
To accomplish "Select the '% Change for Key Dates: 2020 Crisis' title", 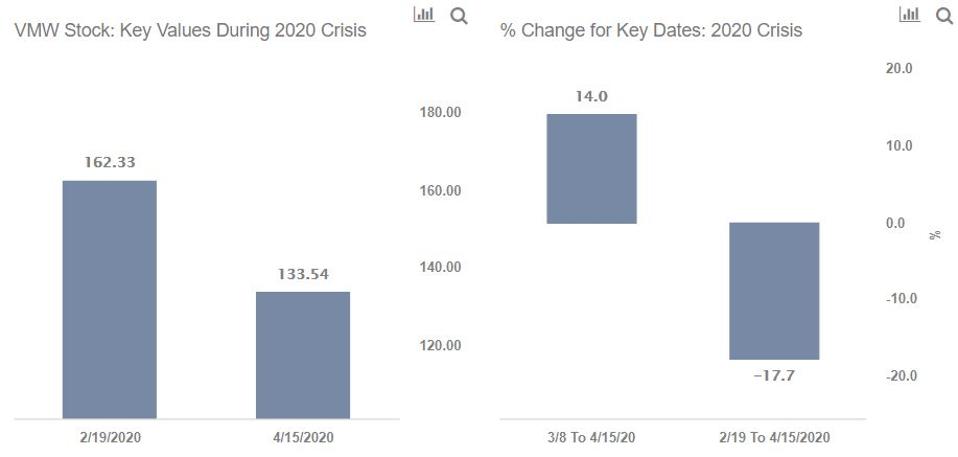I will pos(651,31).
